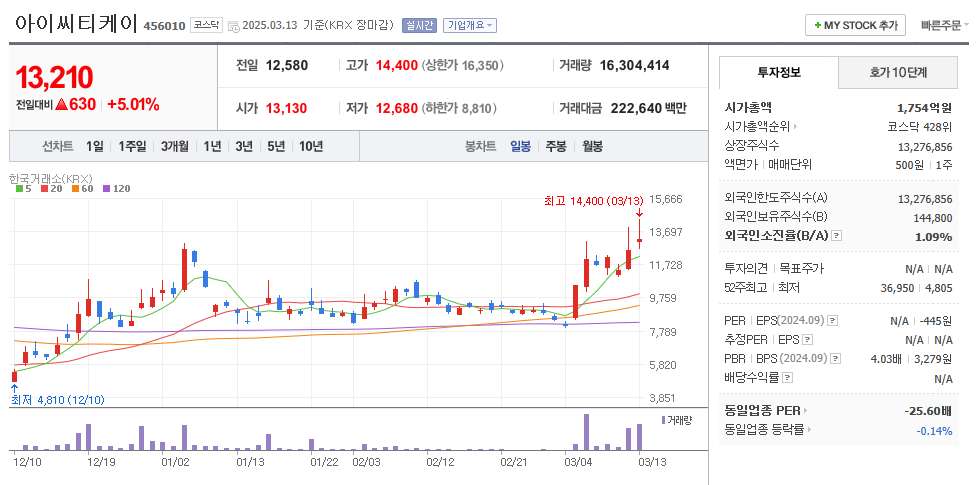Click the 전일 value 12,580
The width and height of the screenshot is (977, 485).
[287, 65]
